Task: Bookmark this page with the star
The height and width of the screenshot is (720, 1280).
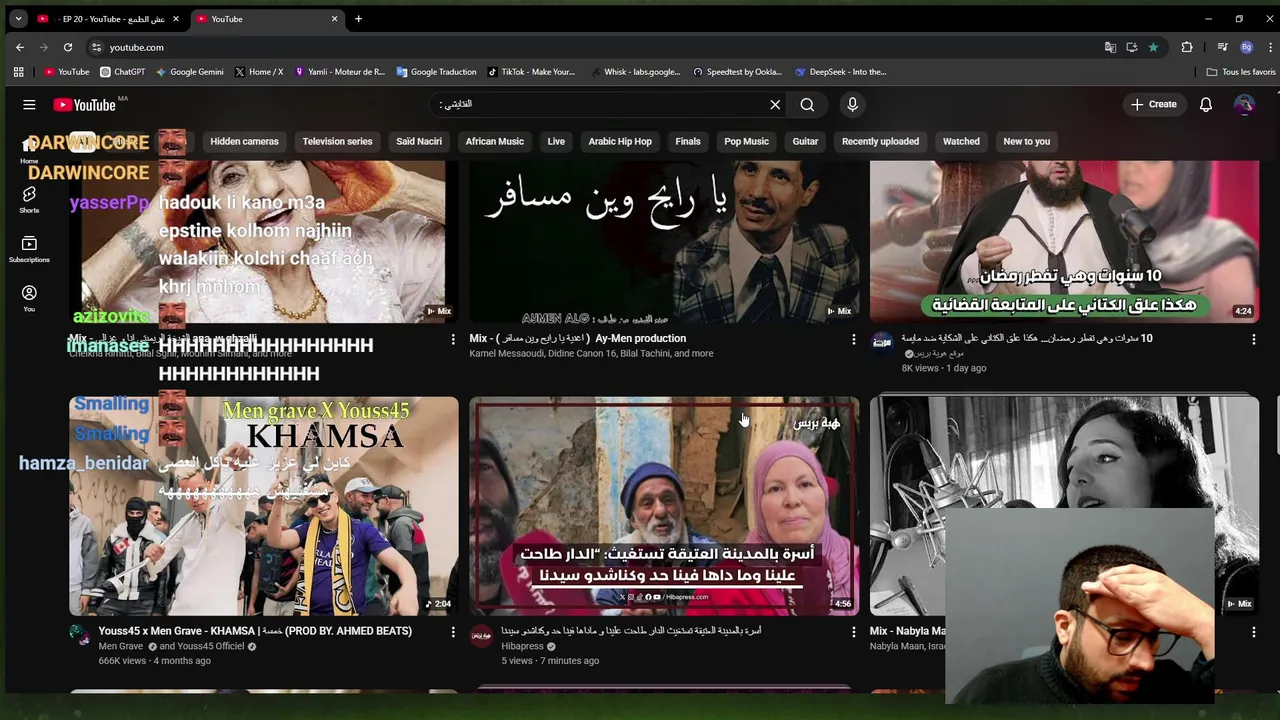Action: click(1153, 47)
